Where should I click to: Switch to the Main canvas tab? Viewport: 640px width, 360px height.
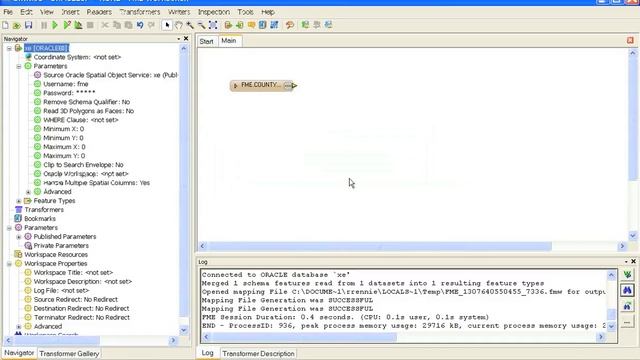(x=229, y=41)
